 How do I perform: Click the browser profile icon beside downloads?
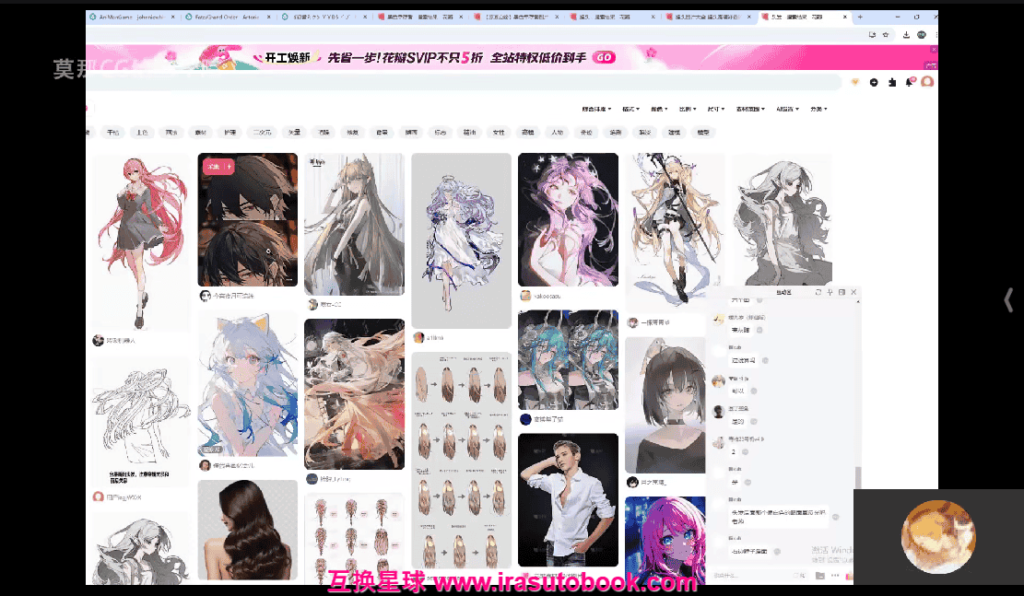[x=921, y=35]
